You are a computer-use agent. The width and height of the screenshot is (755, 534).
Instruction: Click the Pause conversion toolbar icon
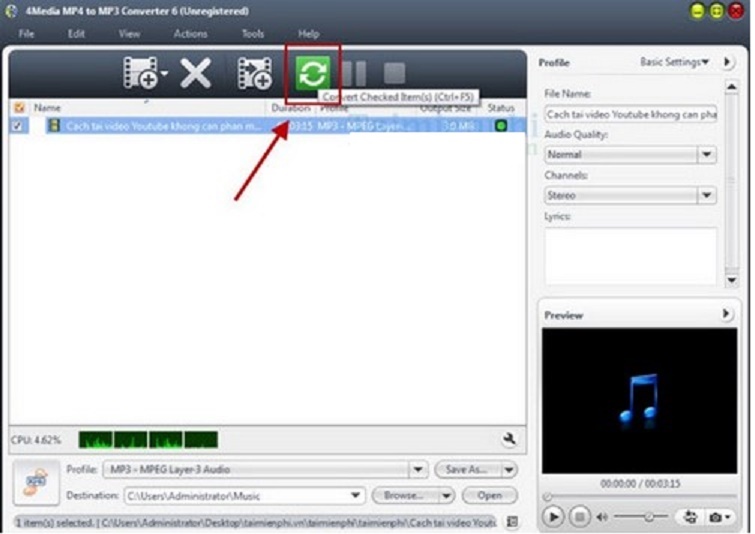[354, 73]
